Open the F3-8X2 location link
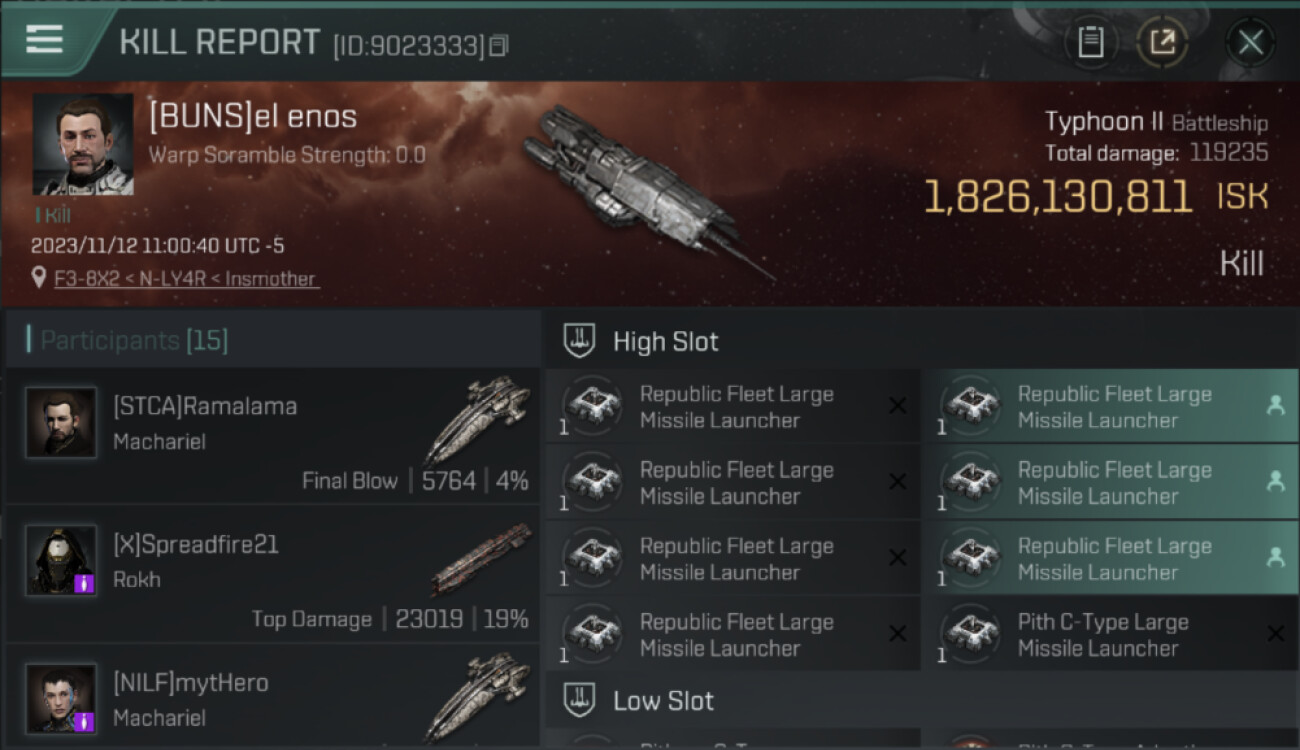The height and width of the screenshot is (750, 1300). tap(186, 279)
